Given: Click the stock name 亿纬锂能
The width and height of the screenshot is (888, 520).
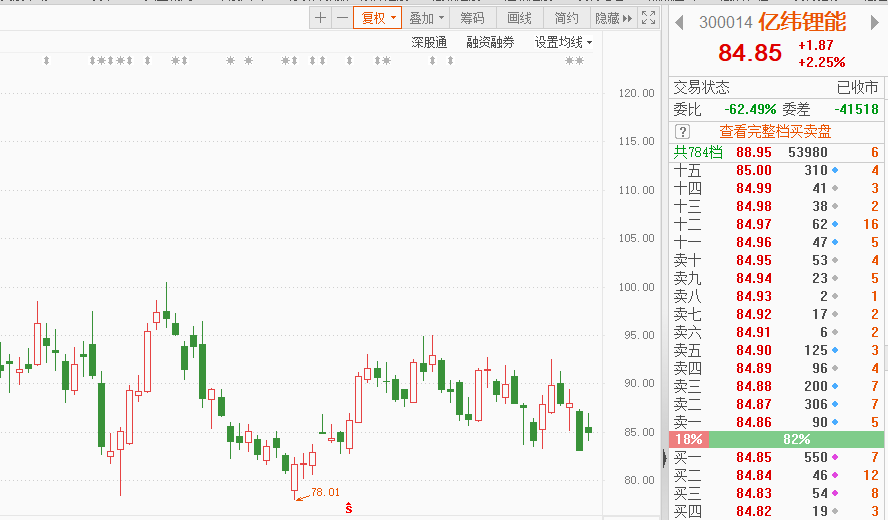Looking at the screenshot, I should coord(802,22).
